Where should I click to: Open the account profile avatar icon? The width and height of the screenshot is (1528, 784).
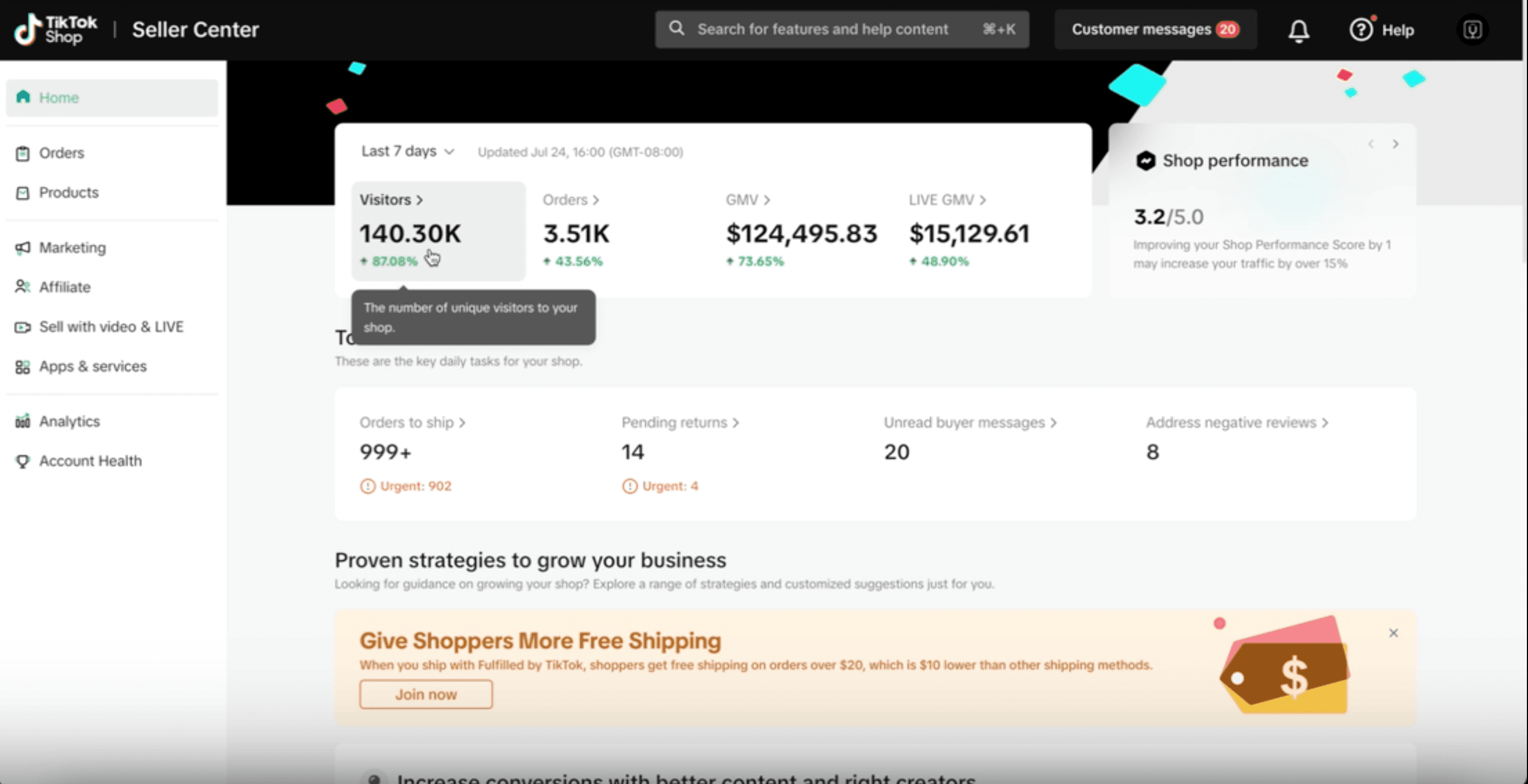[x=1472, y=30]
